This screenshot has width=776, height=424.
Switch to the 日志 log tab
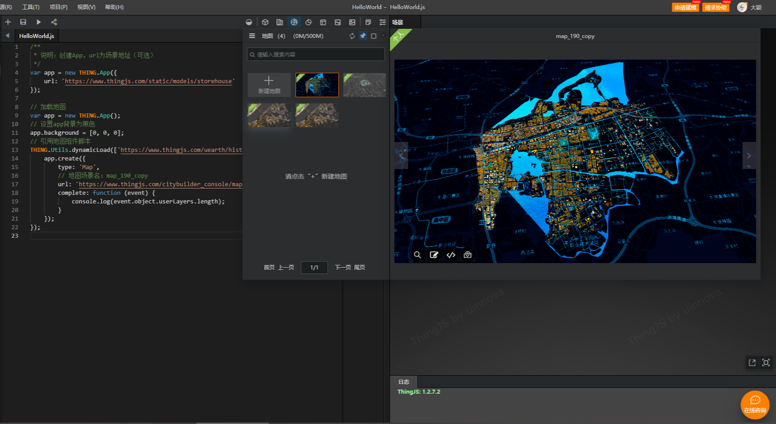tap(404, 382)
